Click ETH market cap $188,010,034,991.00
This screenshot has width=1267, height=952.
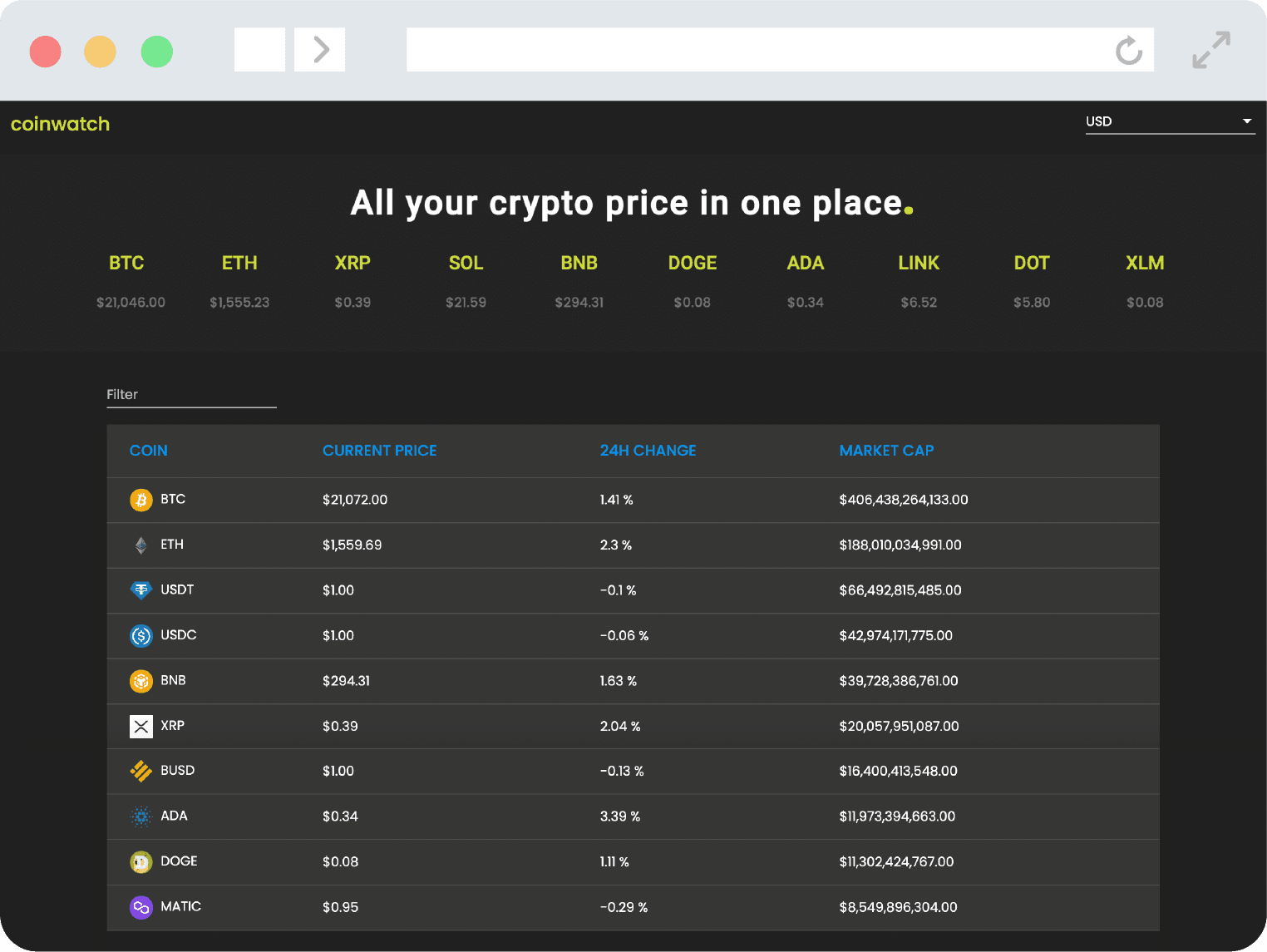(900, 545)
